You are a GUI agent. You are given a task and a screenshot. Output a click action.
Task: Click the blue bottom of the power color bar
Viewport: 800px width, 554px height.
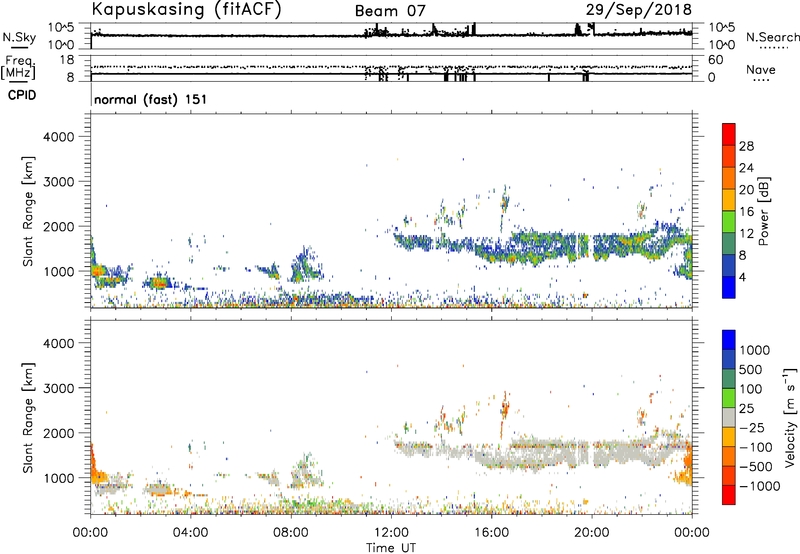pyautogui.click(x=729, y=287)
